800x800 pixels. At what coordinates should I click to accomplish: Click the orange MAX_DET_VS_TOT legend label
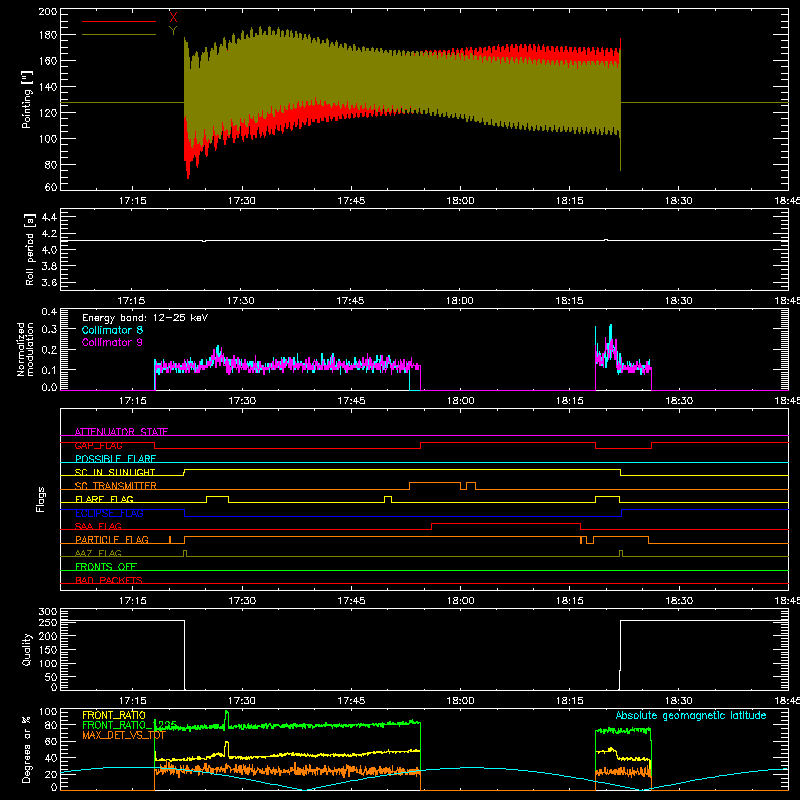123,735
